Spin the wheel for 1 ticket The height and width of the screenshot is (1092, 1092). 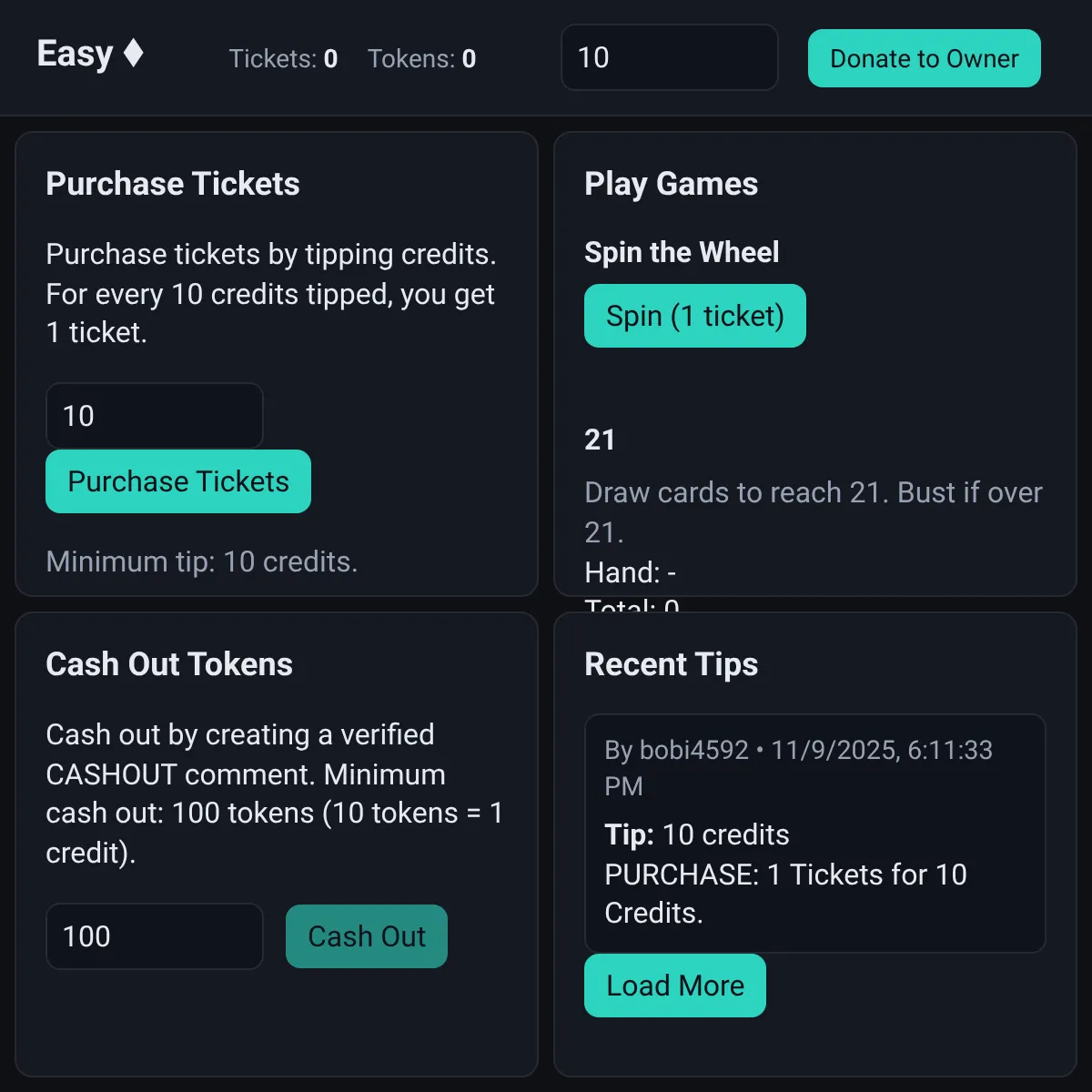[x=695, y=316]
